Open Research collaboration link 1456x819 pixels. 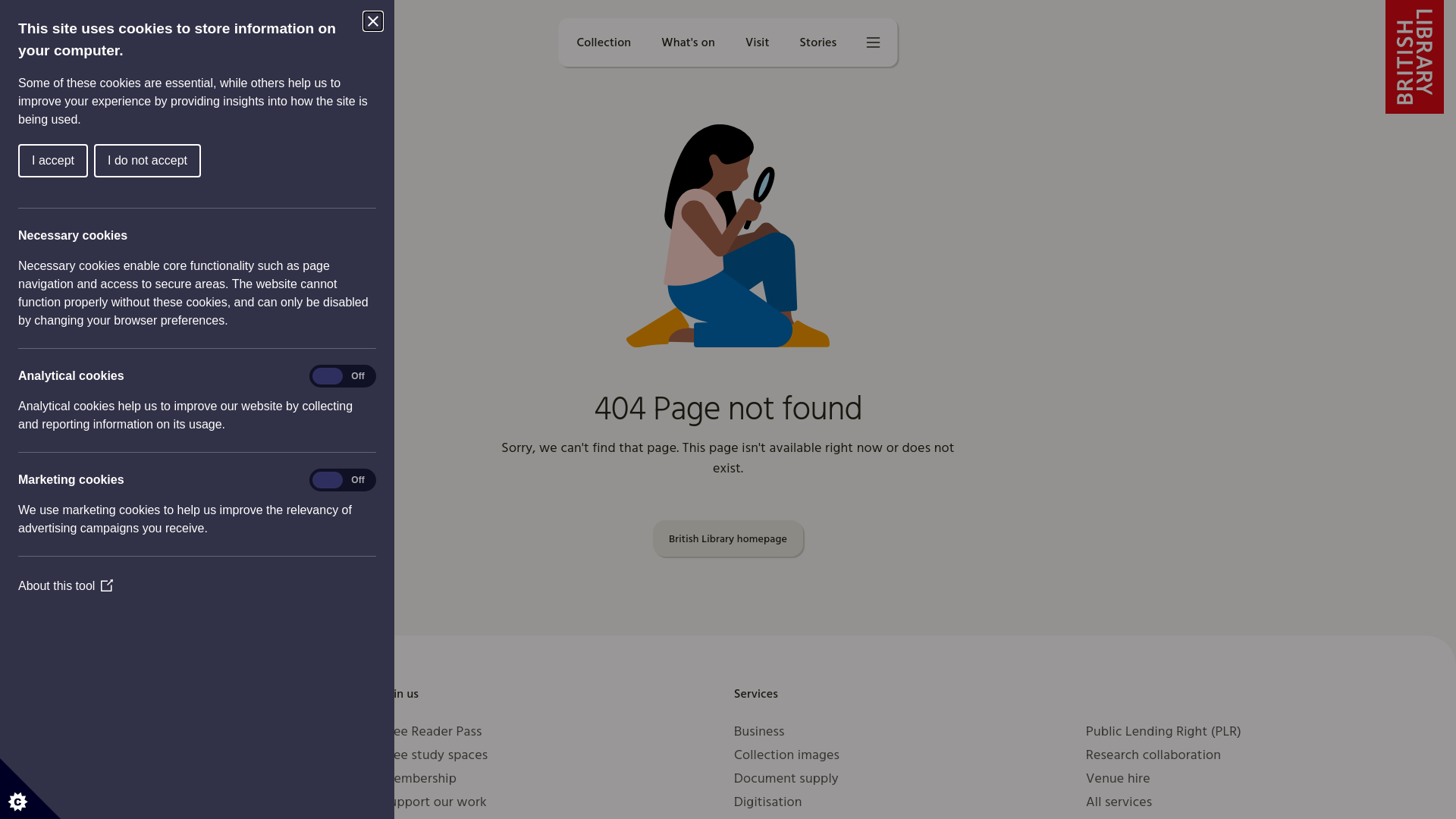pyautogui.click(x=1153, y=755)
